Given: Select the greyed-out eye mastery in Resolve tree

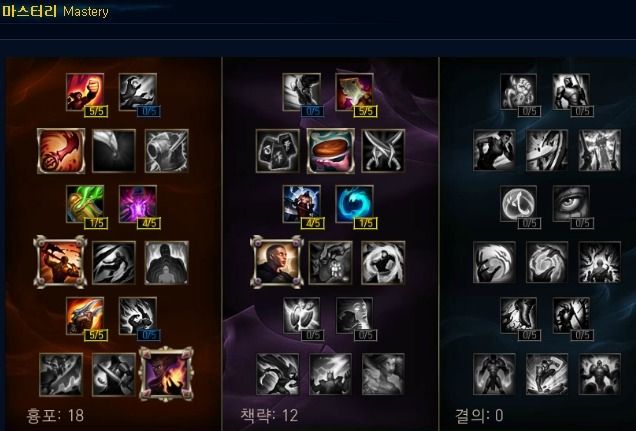Looking at the screenshot, I should (x=571, y=204).
